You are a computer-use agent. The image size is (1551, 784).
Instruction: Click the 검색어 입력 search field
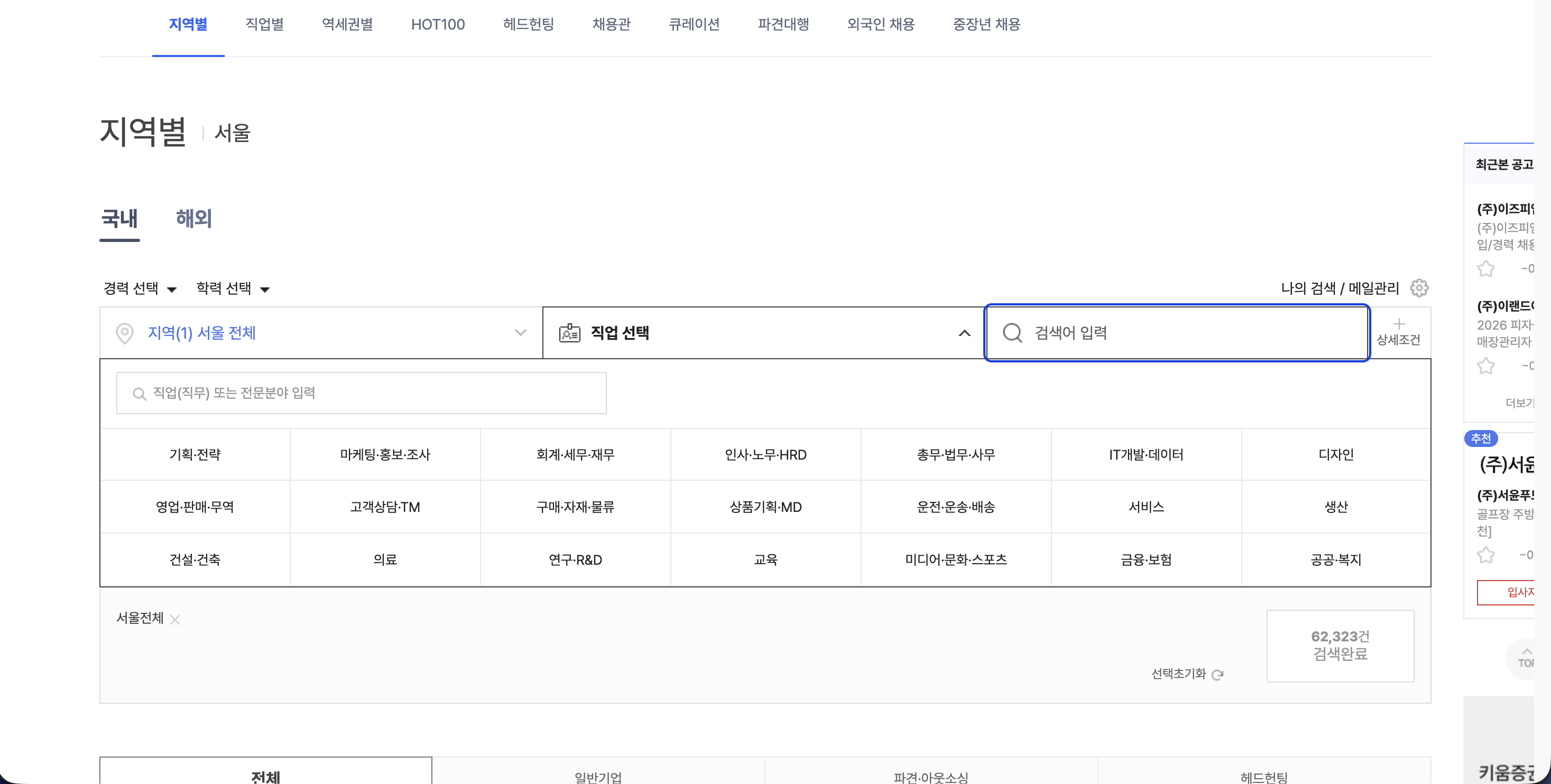[1177, 333]
